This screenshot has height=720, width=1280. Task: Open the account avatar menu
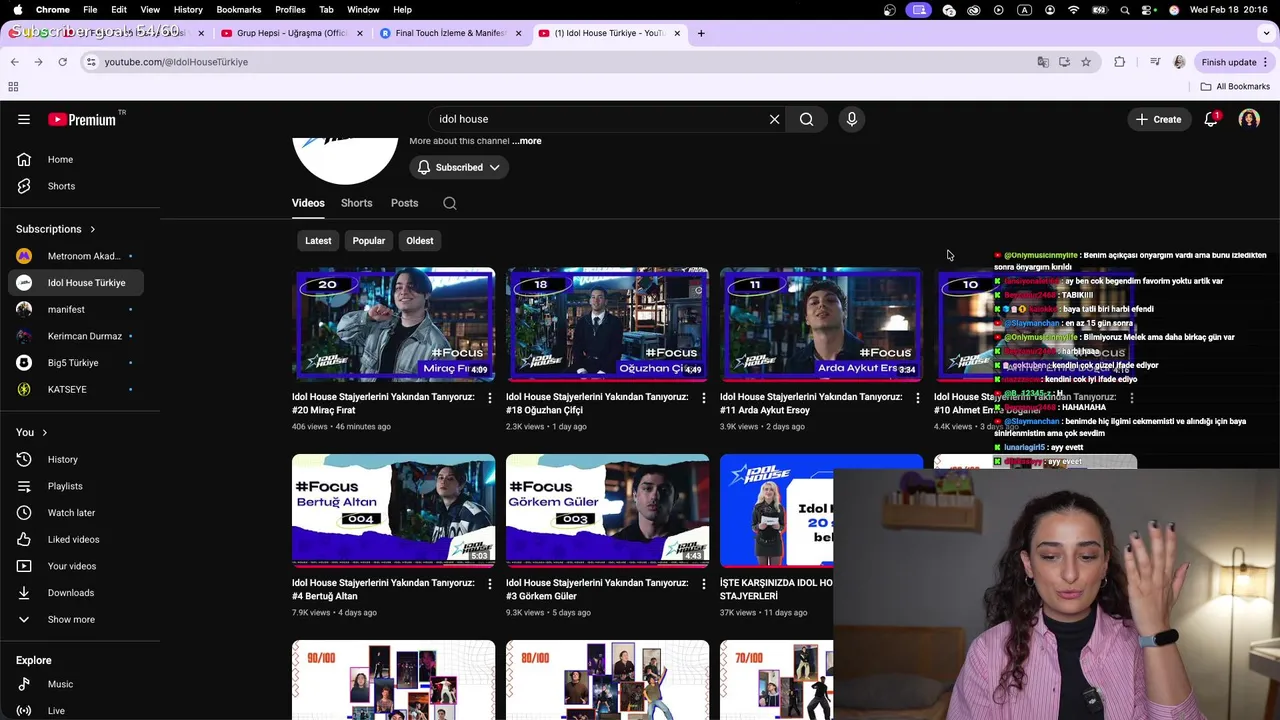point(1249,119)
